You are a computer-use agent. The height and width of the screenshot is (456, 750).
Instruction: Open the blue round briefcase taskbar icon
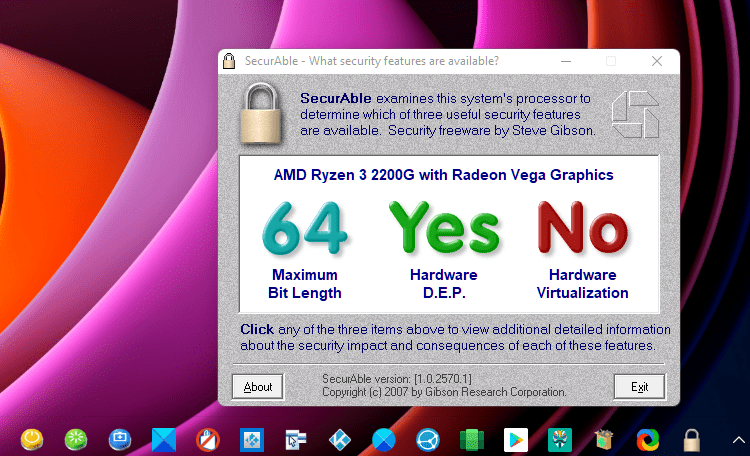120,440
